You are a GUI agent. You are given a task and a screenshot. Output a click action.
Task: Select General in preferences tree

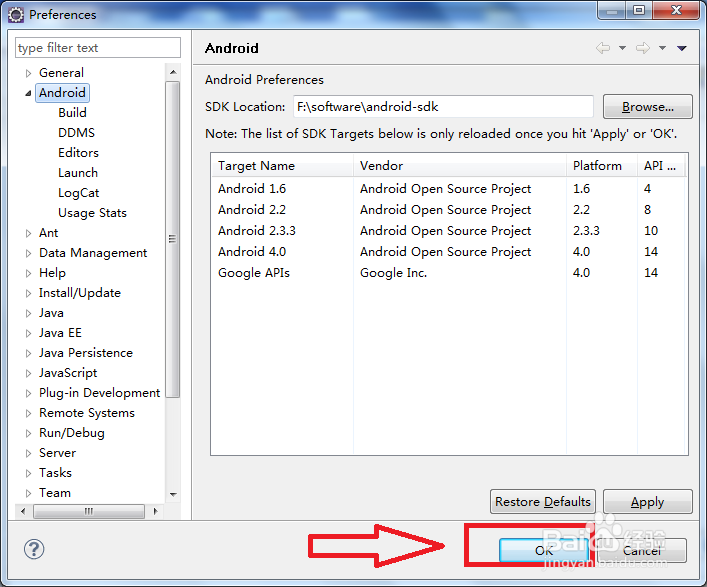click(x=61, y=73)
